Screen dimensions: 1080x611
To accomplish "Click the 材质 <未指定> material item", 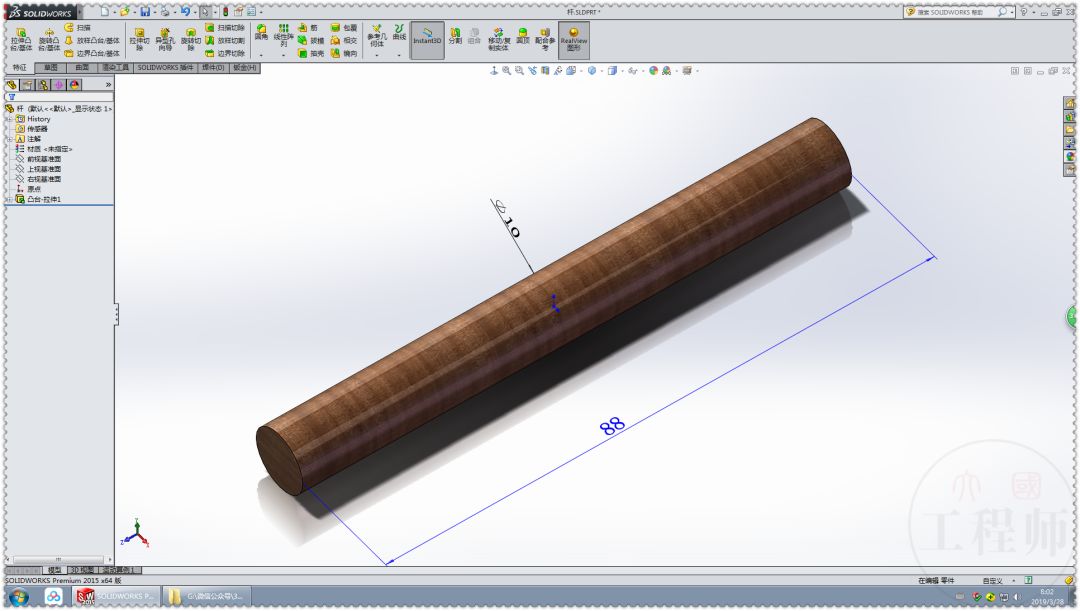I will pos(50,149).
